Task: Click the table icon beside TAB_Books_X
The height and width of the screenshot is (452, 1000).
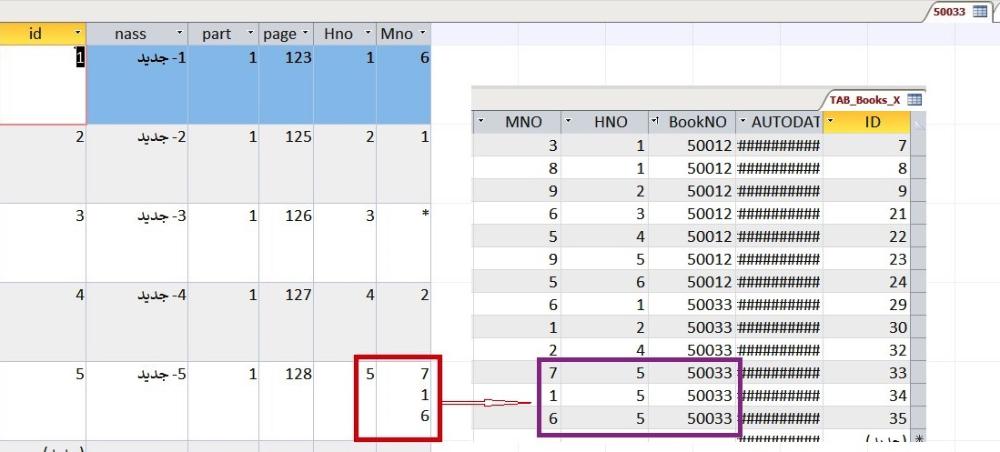Action: [x=913, y=100]
